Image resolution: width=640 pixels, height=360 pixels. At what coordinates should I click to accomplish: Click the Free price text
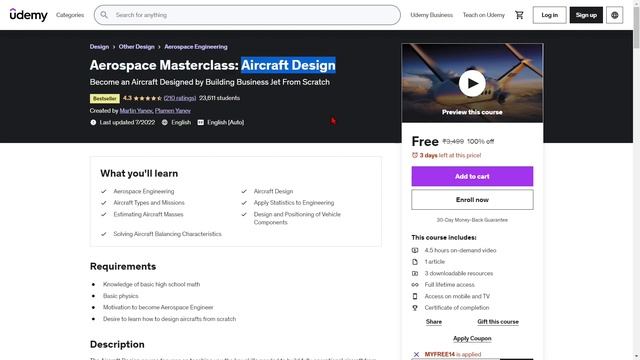coord(425,141)
